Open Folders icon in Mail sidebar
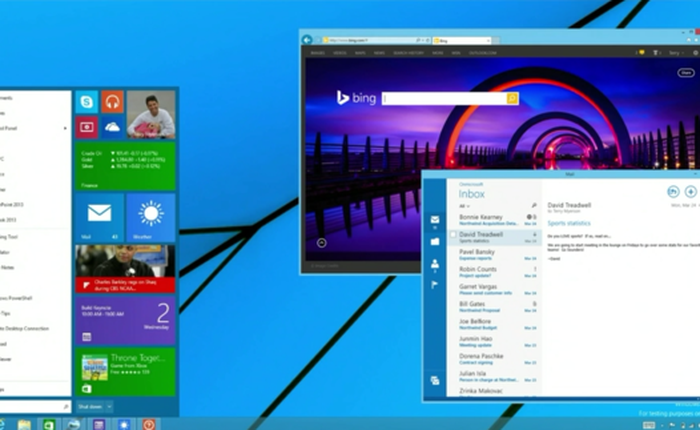 435,242
